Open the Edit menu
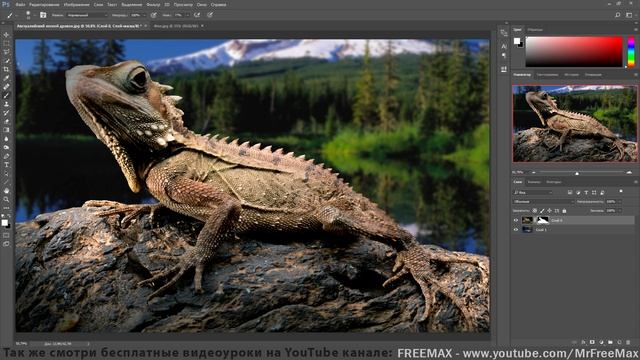This screenshot has height=360, width=640. point(44,5)
